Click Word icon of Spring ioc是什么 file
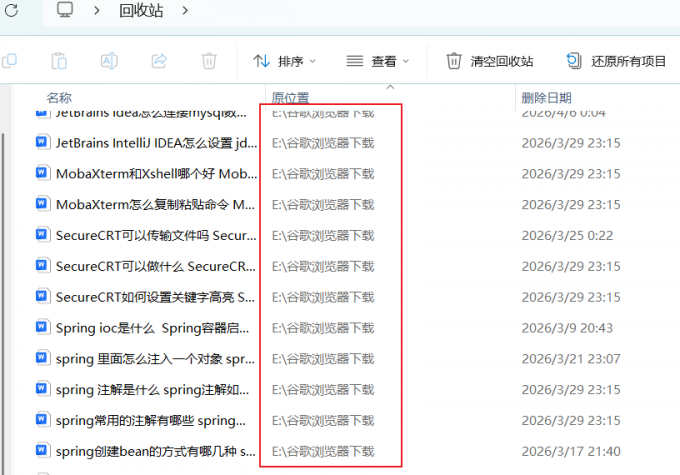Image resolution: width=680 pixels, height=475 pixels. click(42, 327)
